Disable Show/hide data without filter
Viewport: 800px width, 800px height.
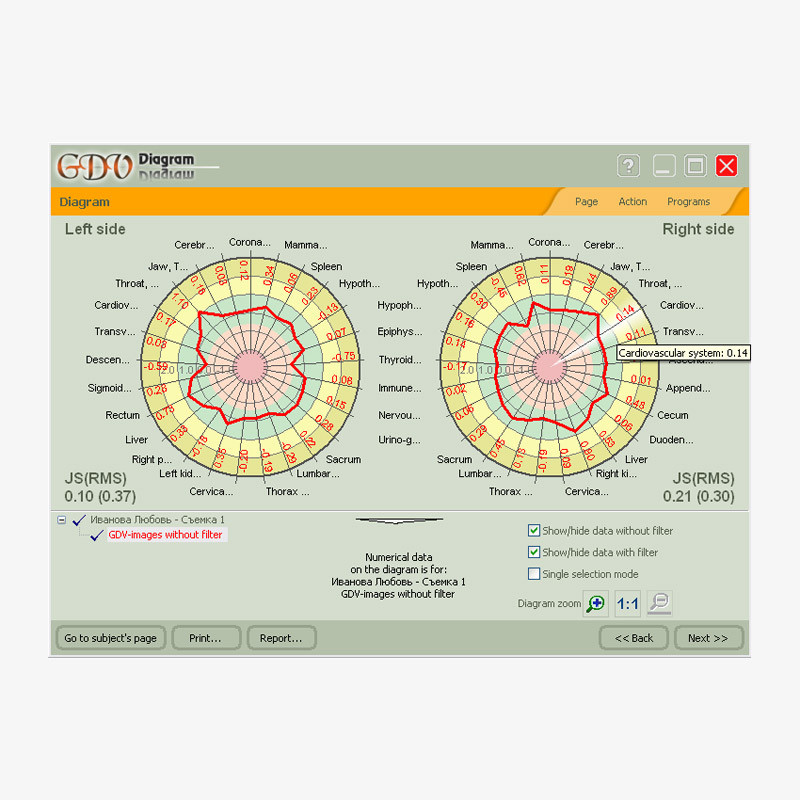point(534,531)
